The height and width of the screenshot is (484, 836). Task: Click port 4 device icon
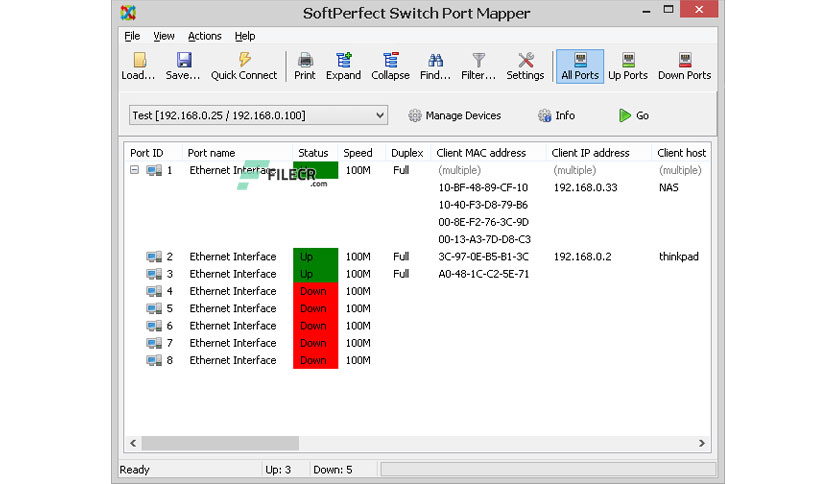(x=154, y=292)
